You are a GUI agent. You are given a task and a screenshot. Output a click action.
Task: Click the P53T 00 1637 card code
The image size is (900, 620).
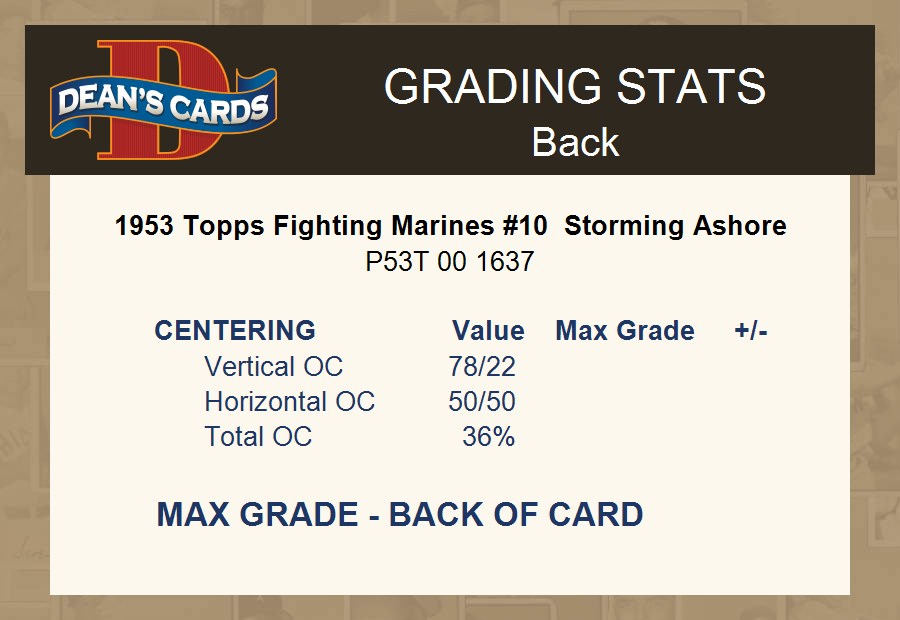click(450, 262)
